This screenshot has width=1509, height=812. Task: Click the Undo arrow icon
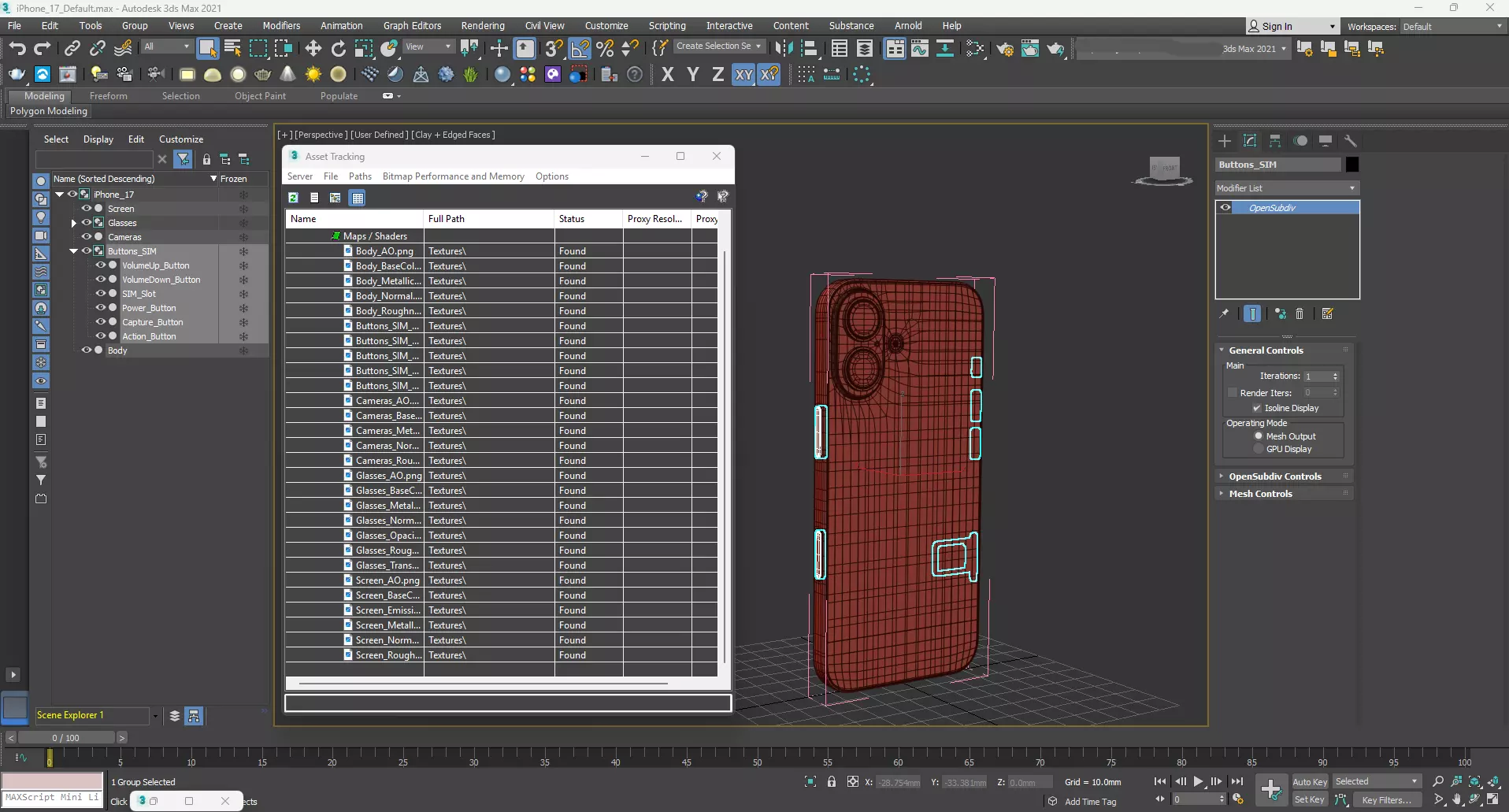[17, 49]
